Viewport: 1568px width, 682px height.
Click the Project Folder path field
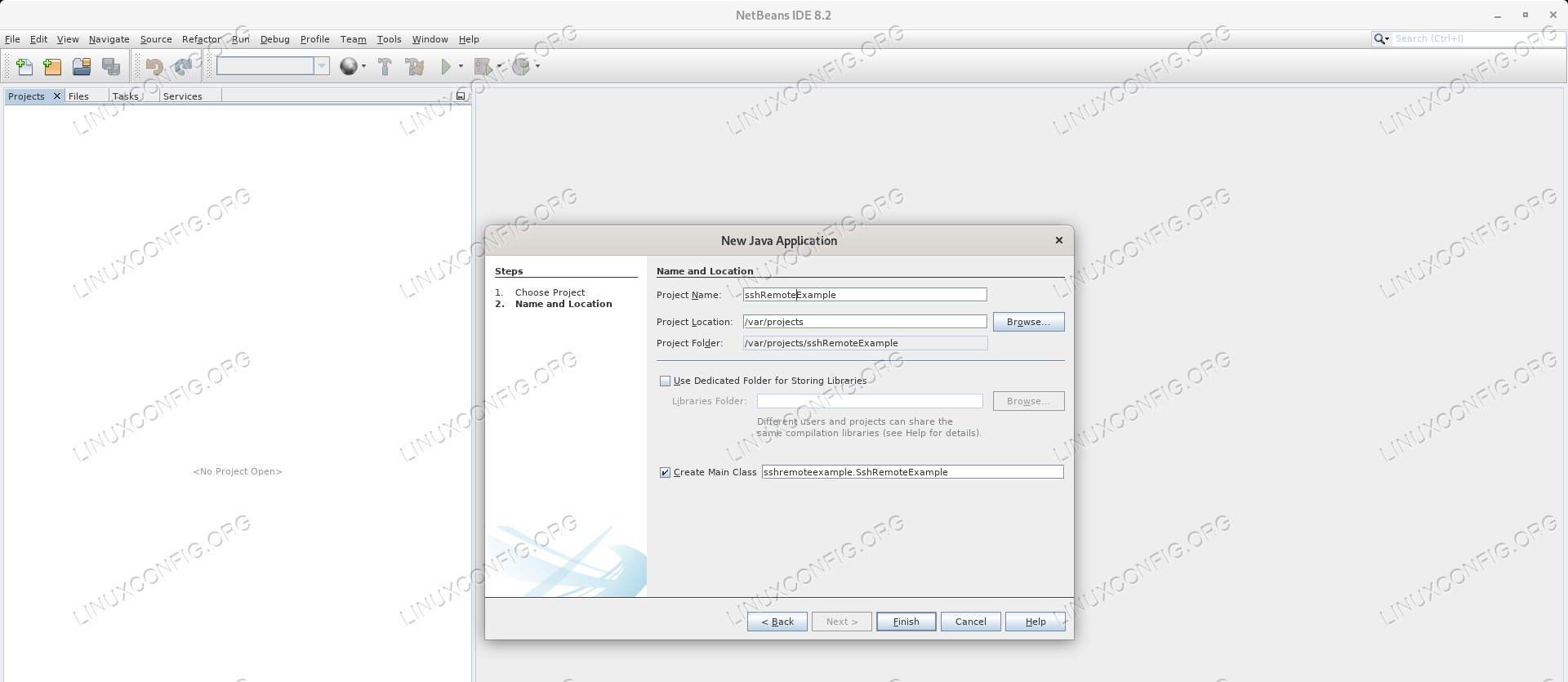[865, 343]
